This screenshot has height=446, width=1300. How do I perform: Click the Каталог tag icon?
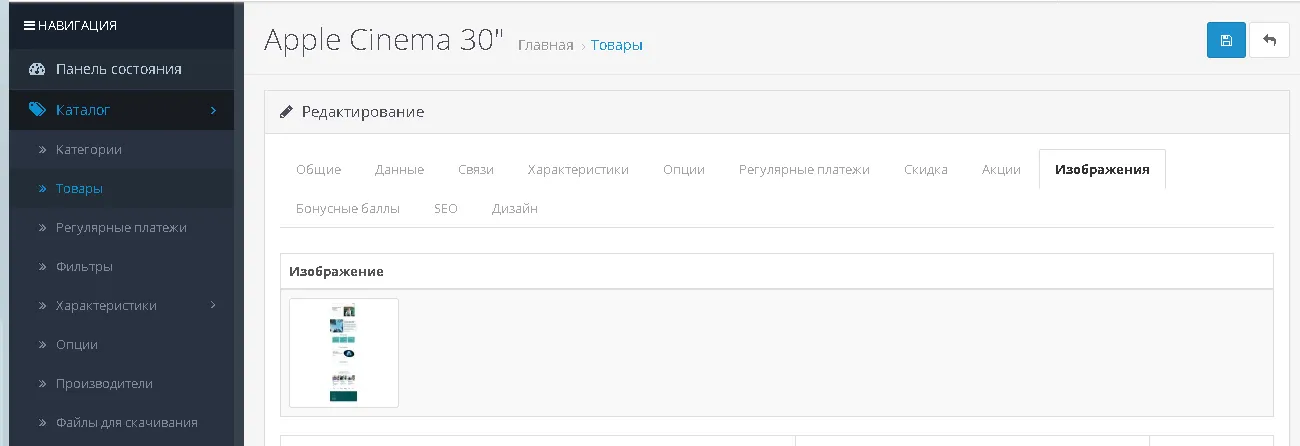pos(38,110)
